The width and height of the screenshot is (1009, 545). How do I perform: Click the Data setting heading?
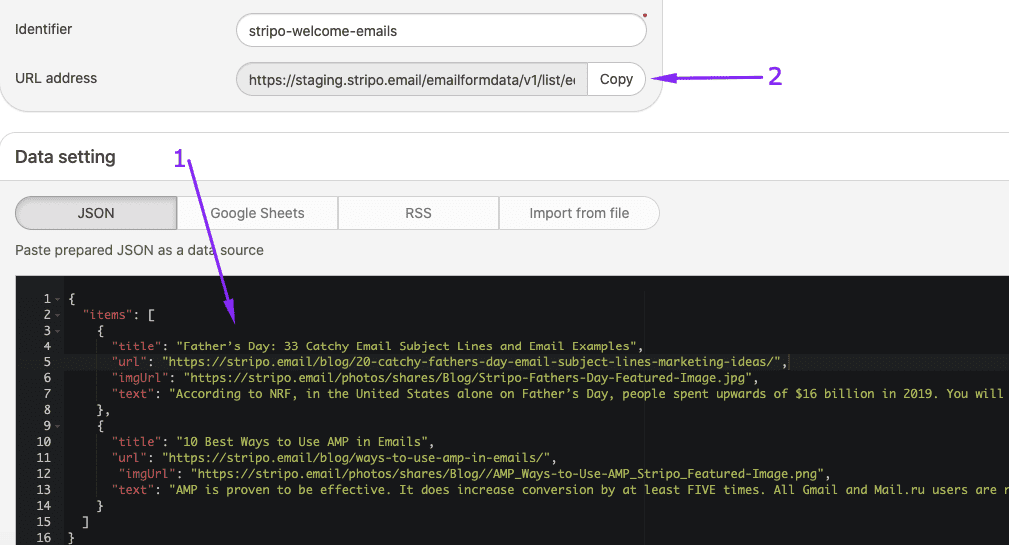point(65,157)
